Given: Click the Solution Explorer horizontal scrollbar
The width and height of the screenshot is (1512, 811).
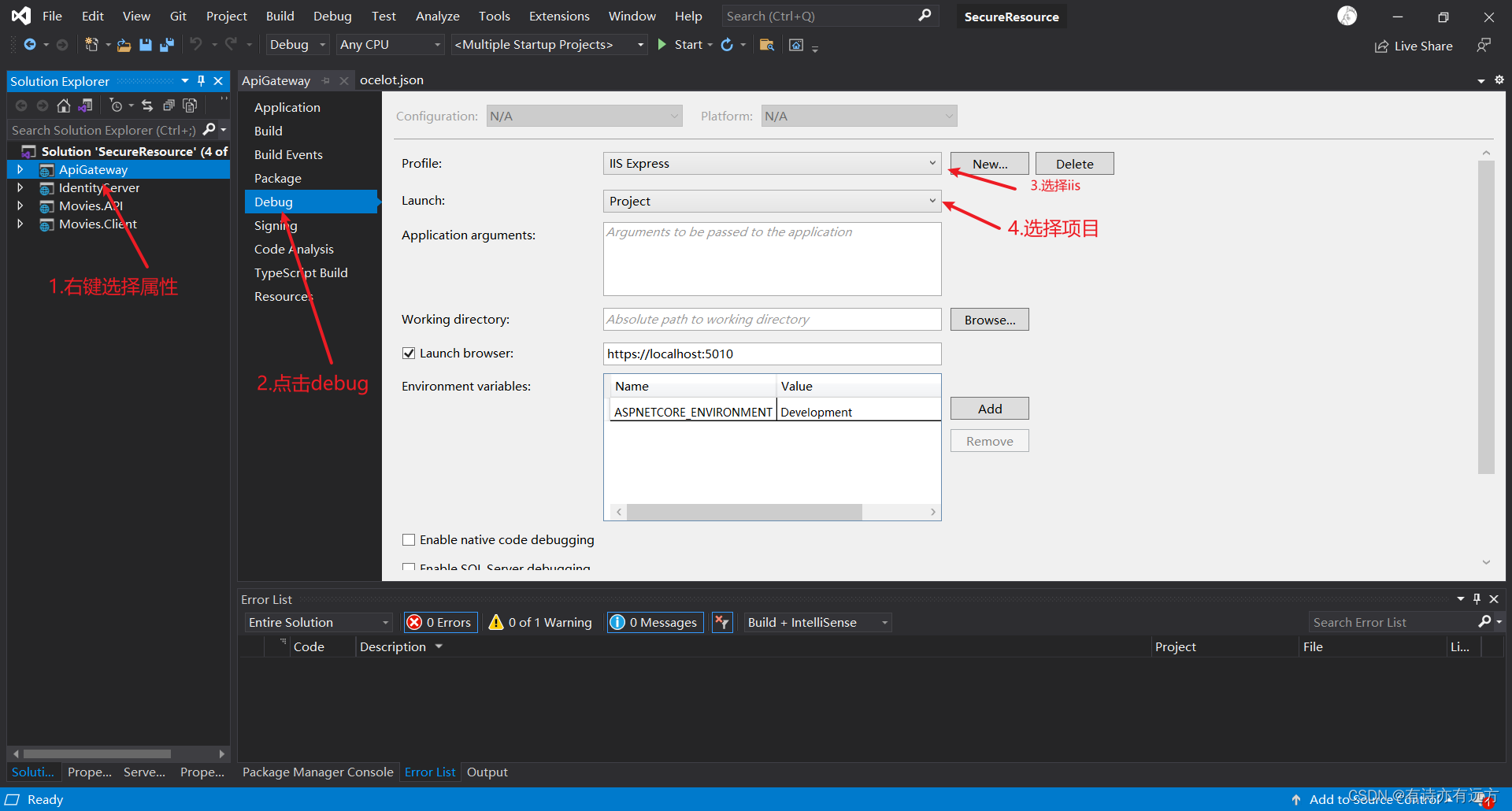Looking at the screenshot, I should 96,754.
